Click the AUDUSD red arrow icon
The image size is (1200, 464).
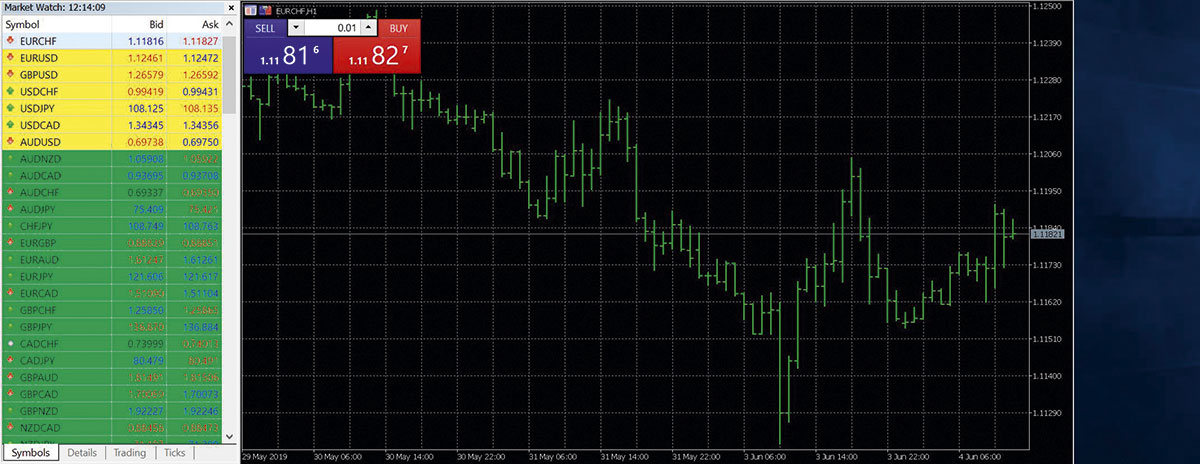(x=9, y=142)
